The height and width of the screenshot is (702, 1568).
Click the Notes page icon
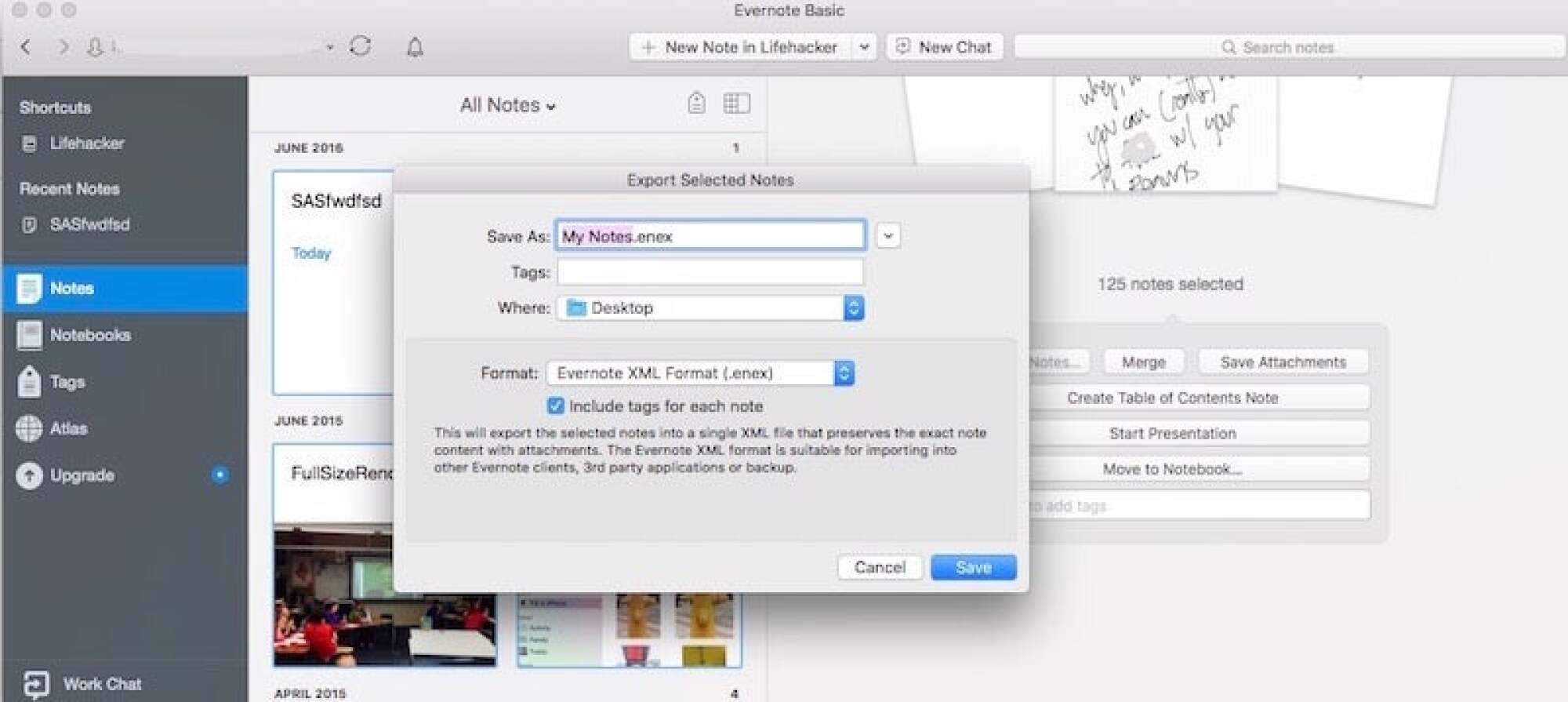coord(29,289)
